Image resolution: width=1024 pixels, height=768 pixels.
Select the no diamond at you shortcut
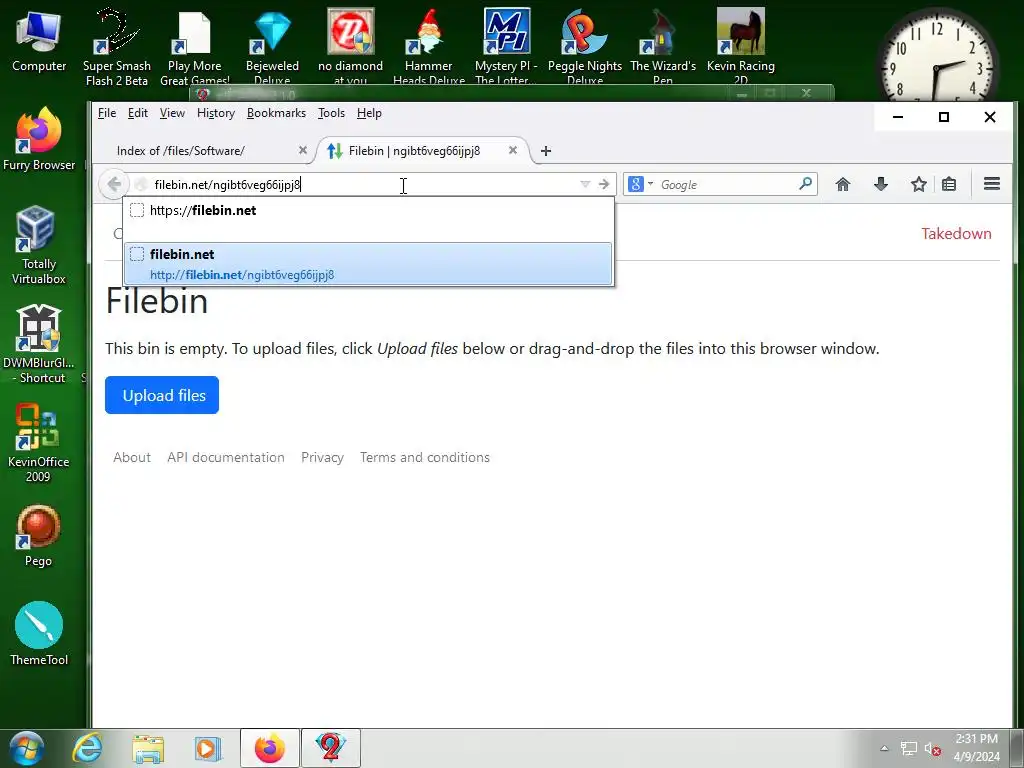click(x=350, y=46)
